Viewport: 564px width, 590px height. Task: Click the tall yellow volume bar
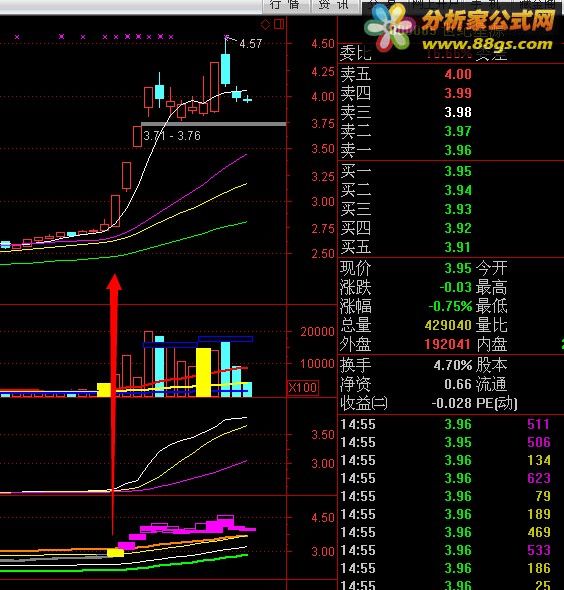point(203,372)
